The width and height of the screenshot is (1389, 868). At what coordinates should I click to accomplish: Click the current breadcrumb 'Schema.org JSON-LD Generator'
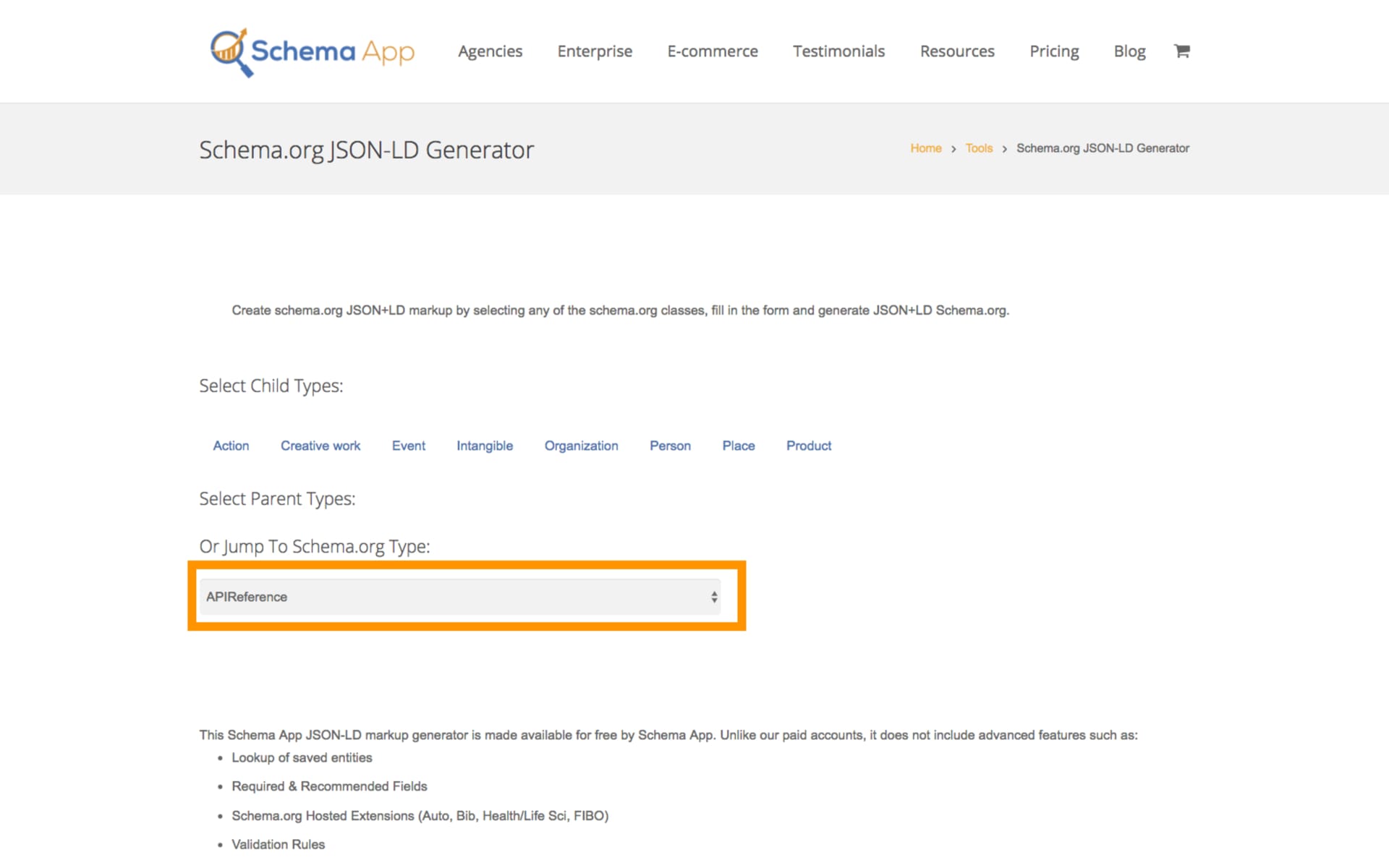click(x=1103, y=148)
